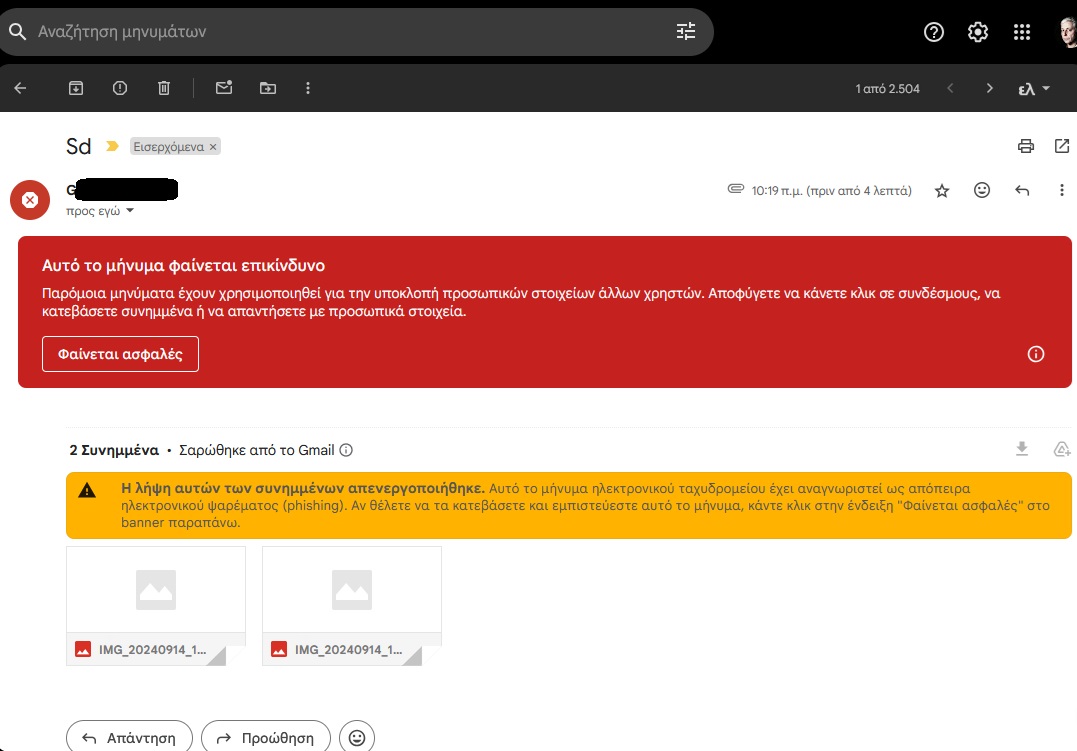Expand recipient details next to 'προς εγώ'

(130, 211)
